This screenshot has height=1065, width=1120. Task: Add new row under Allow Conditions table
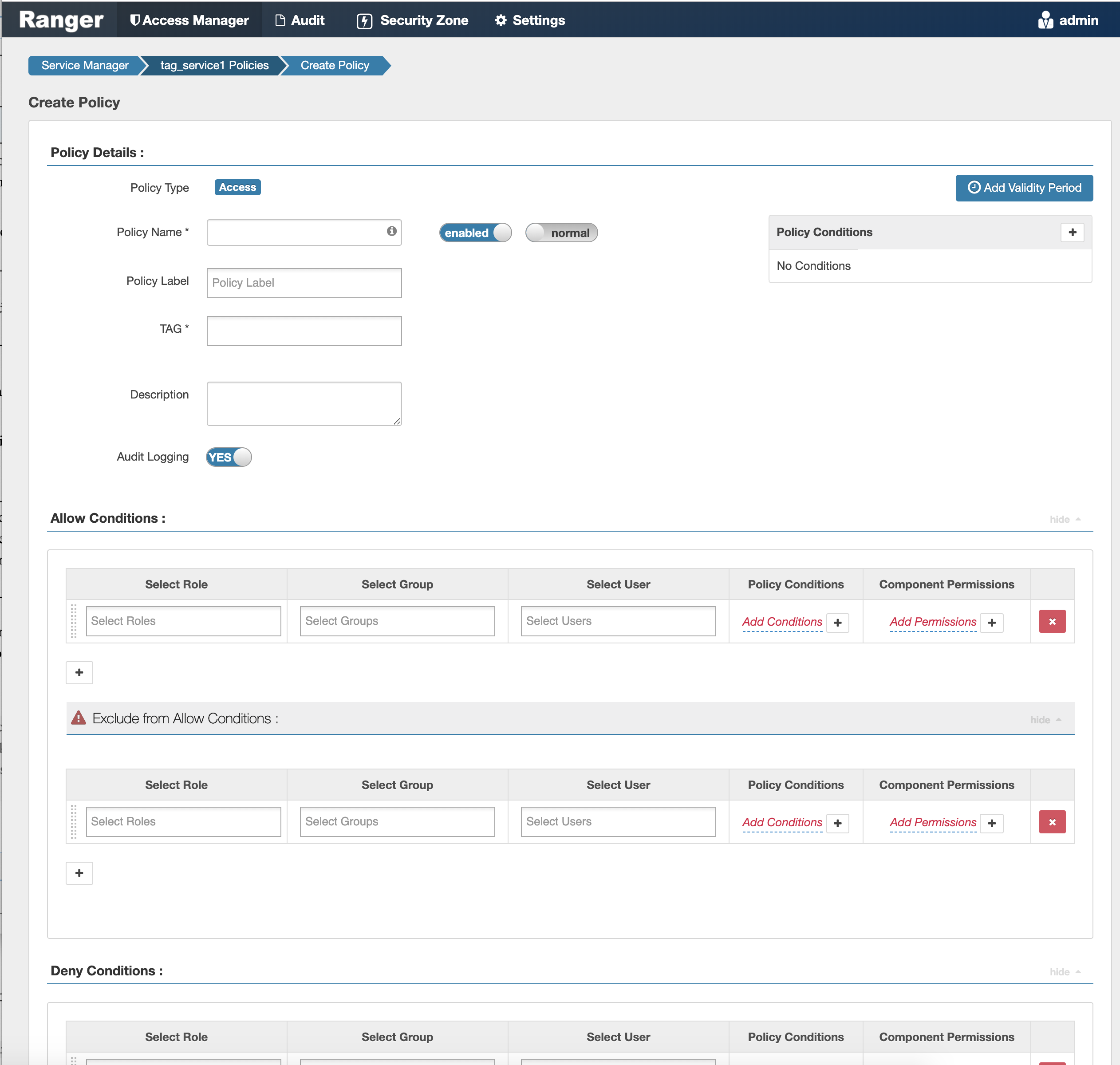point(79,673)
